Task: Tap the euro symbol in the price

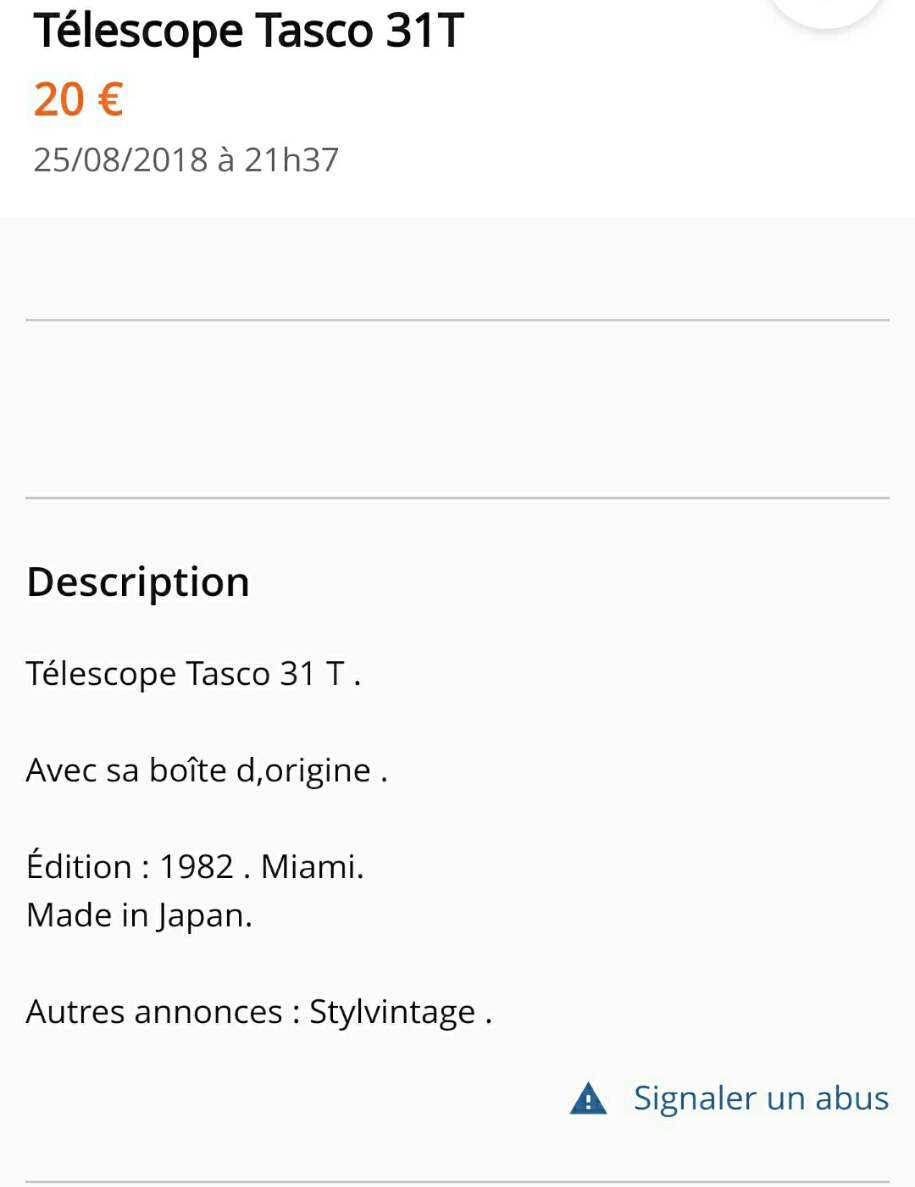Action: tap(108, 100)
